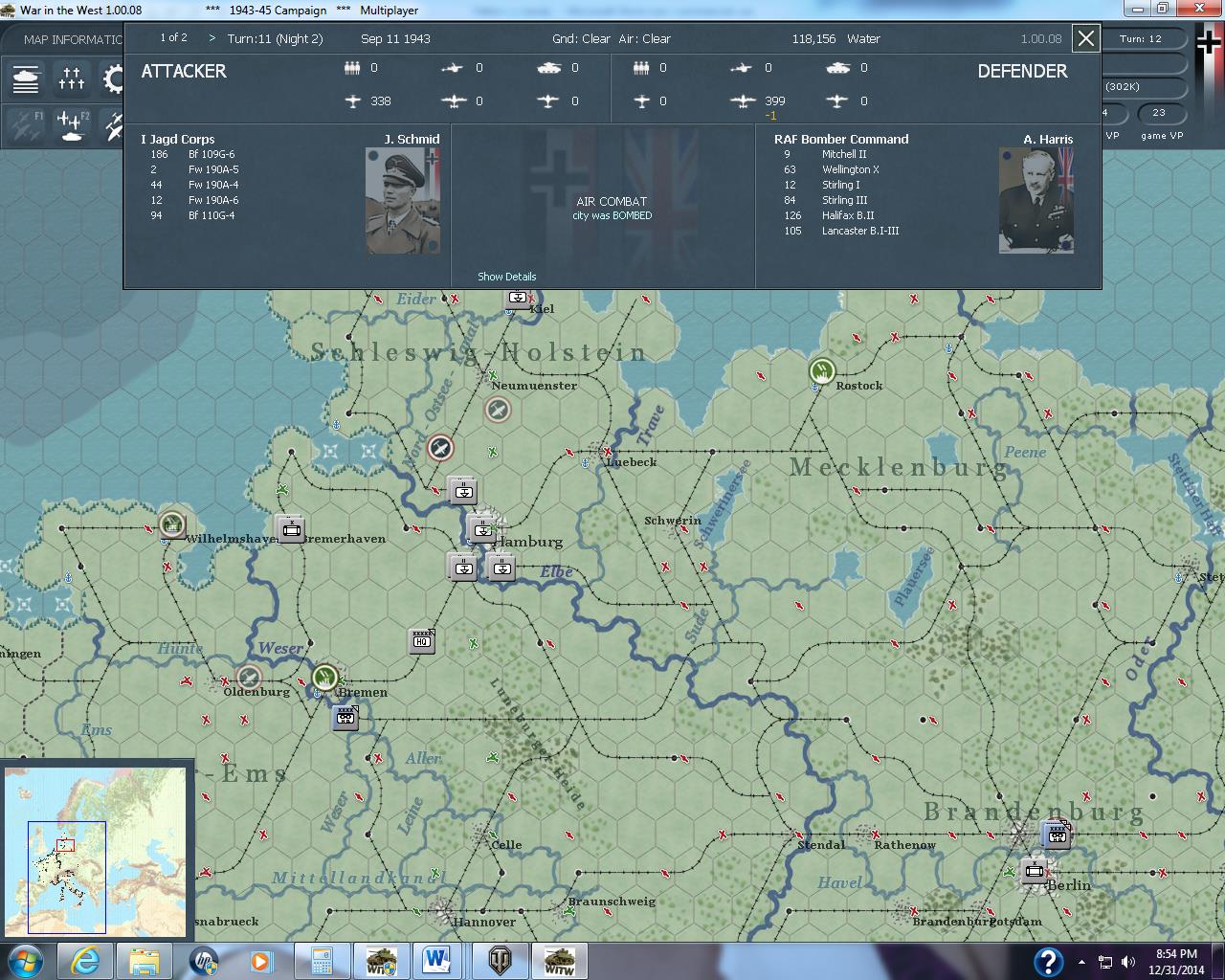1225x980 pixels.
Task: Click the I Jagd Corps attacker name
Action: click(178, 139)
